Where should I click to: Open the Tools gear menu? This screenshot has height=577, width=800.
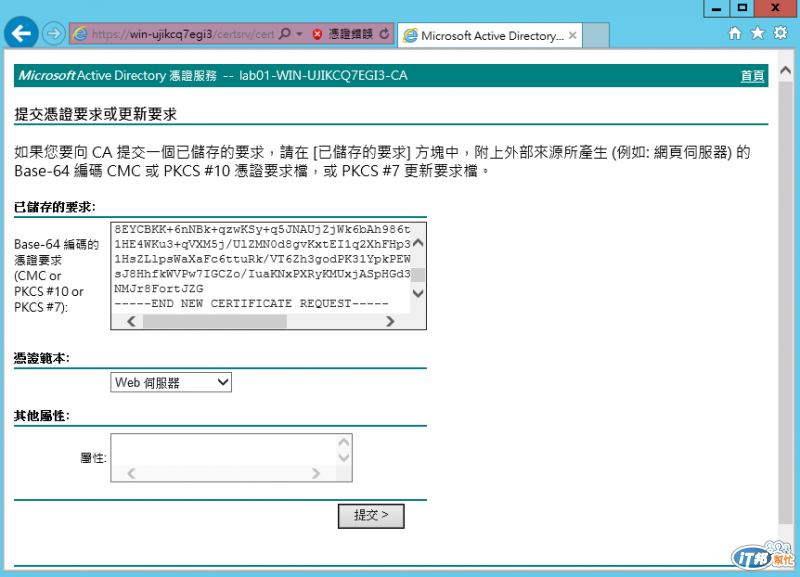pos(781,33)
